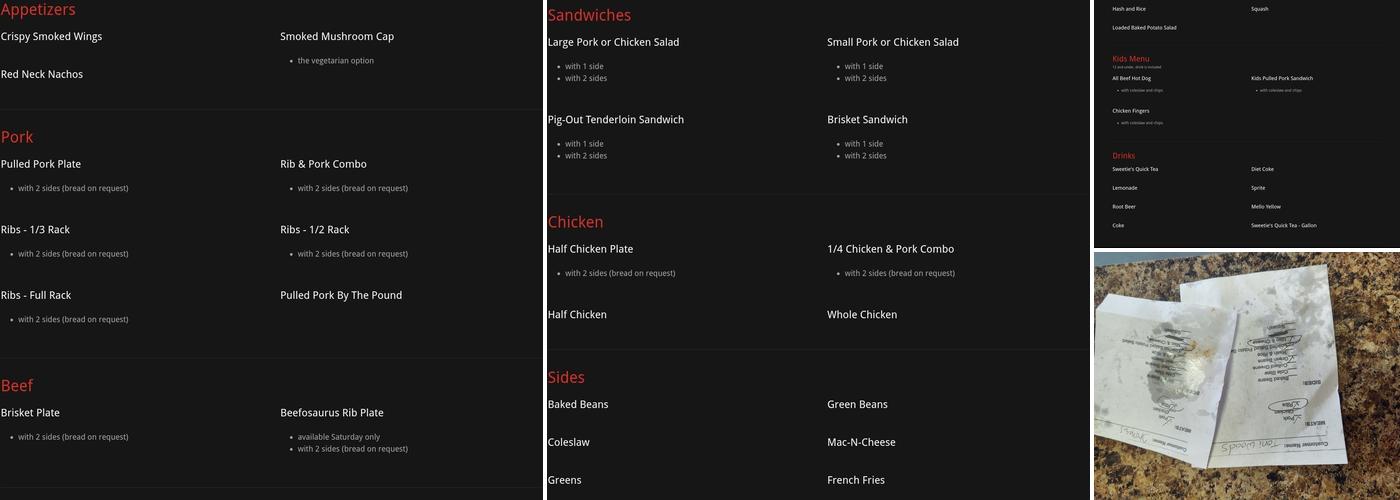Viewport: 1400px width, 500px height.
Task: Pick Ribs - Full Rack
Action: tap(36, 296)
